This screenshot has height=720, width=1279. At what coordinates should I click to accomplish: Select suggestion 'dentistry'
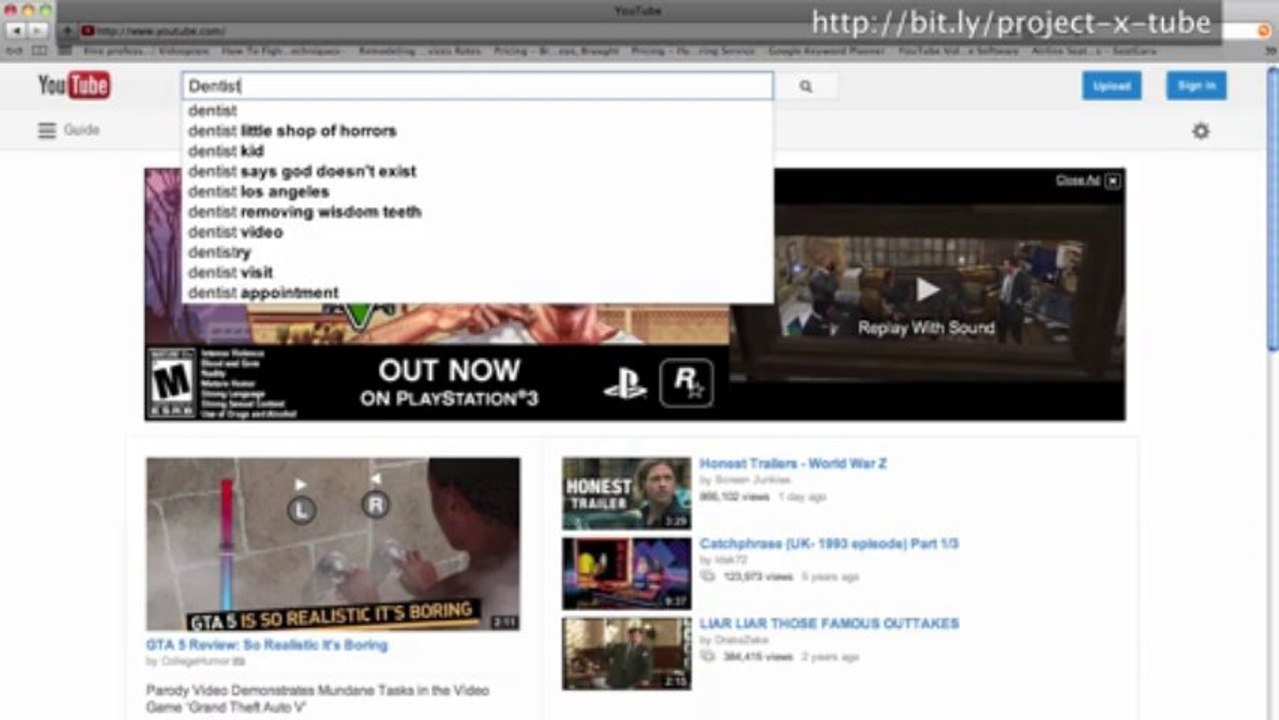click(x=477, y=252)
